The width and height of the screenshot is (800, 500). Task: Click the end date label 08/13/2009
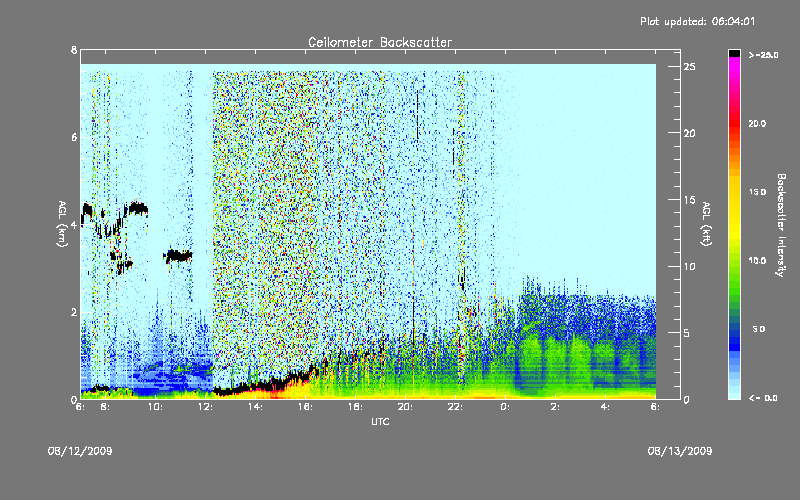pos(680,451)
